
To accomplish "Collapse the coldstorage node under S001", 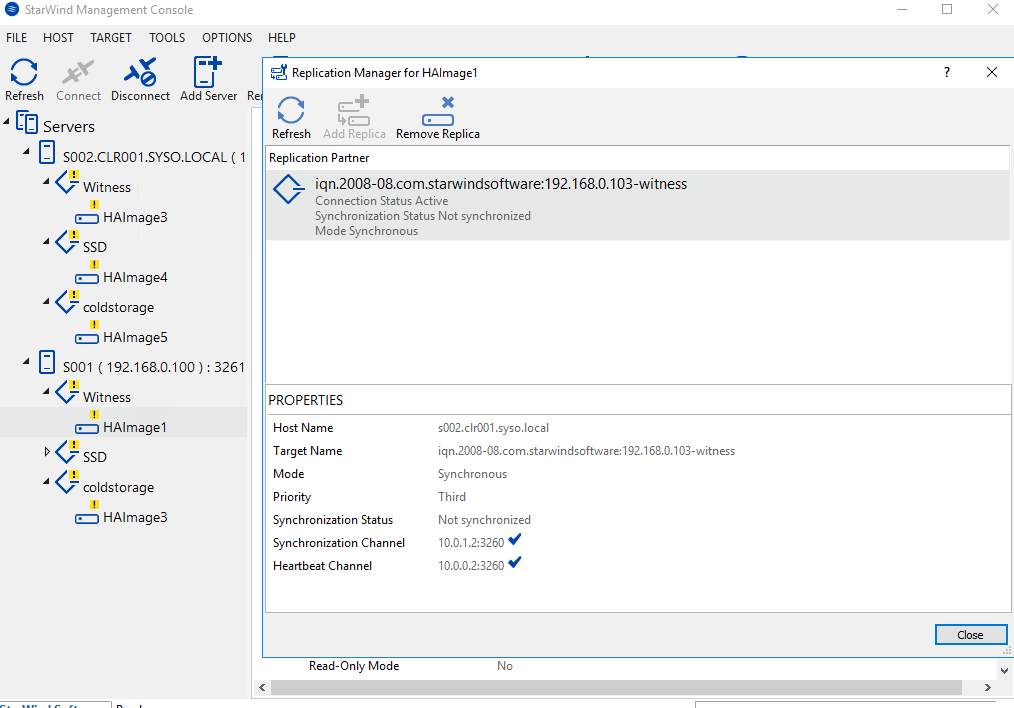I will click(x=47, y=481).
